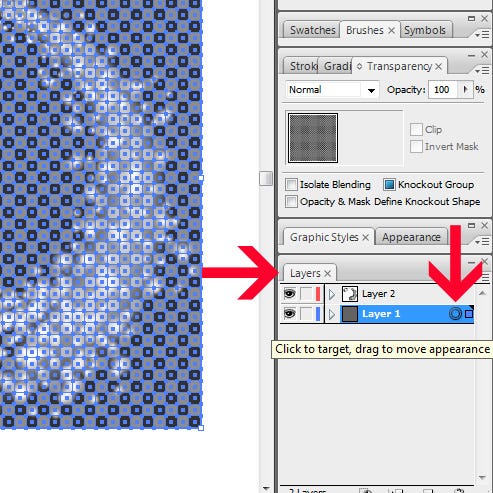This screenshot has width=493, height=493.
Task: Select the Layer 2 row by name
Action: [378, 294]
